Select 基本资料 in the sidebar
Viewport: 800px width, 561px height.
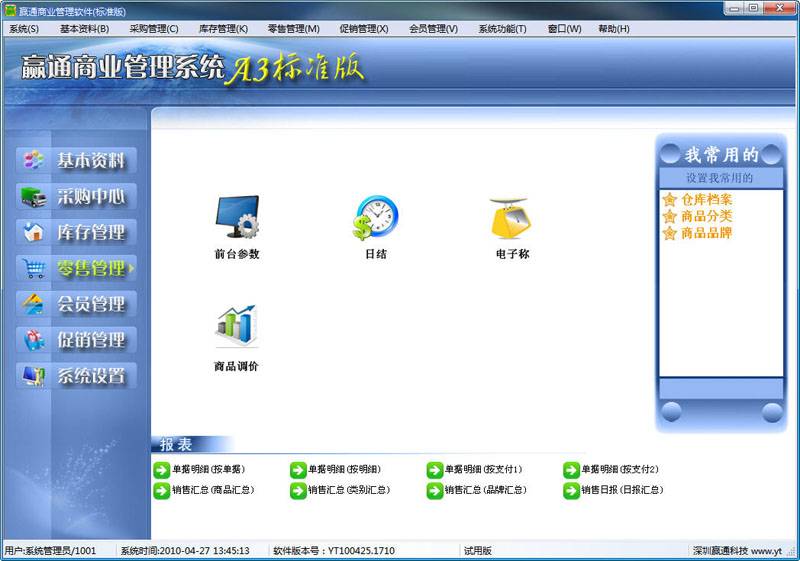tap(77, 160)
